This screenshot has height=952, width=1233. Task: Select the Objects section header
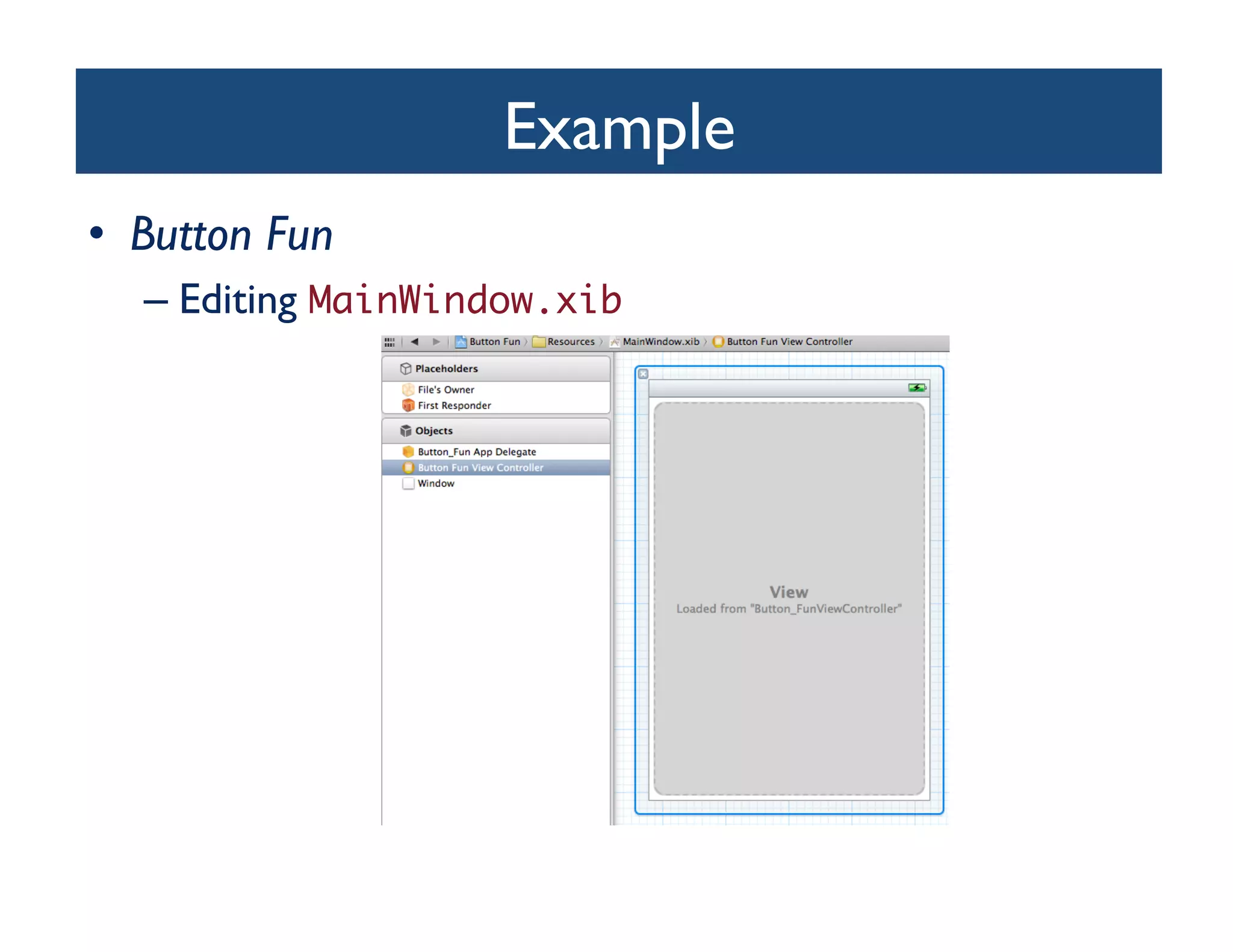coord(496,431)
